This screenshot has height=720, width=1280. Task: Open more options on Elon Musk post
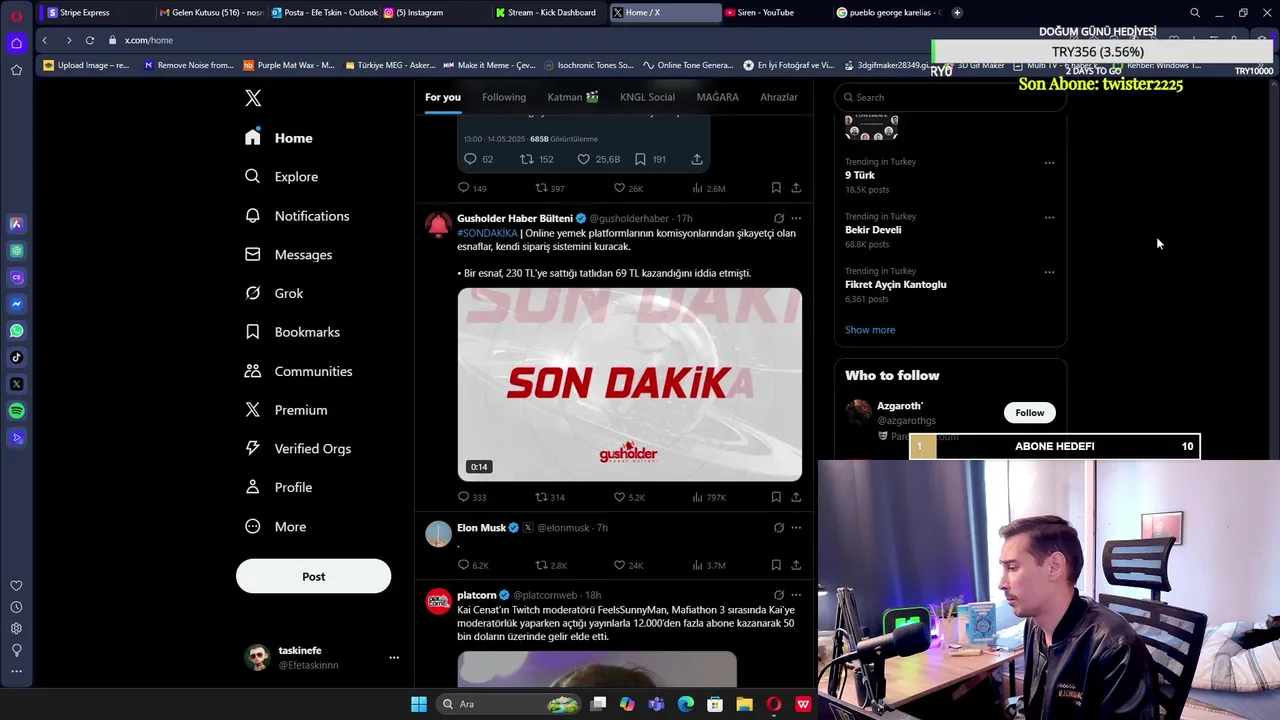tap(796, 528)
